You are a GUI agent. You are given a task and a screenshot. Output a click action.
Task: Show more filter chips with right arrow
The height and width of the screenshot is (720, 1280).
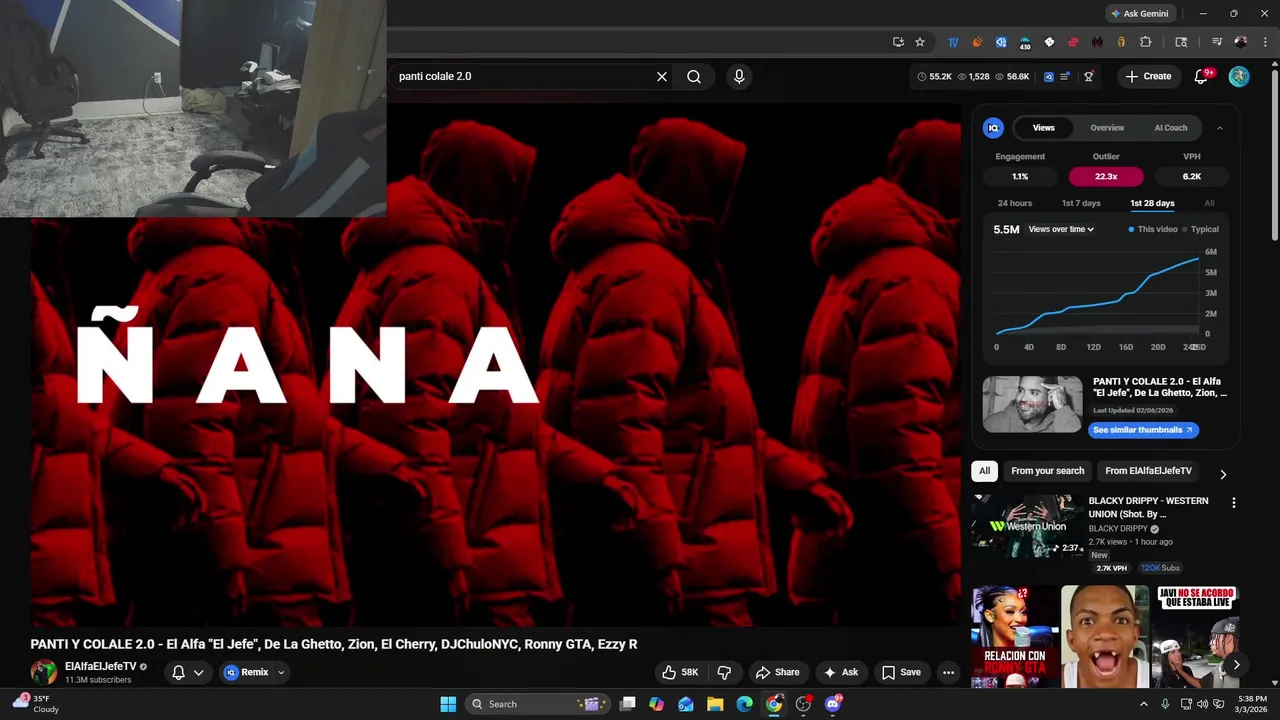[1222, 474]
